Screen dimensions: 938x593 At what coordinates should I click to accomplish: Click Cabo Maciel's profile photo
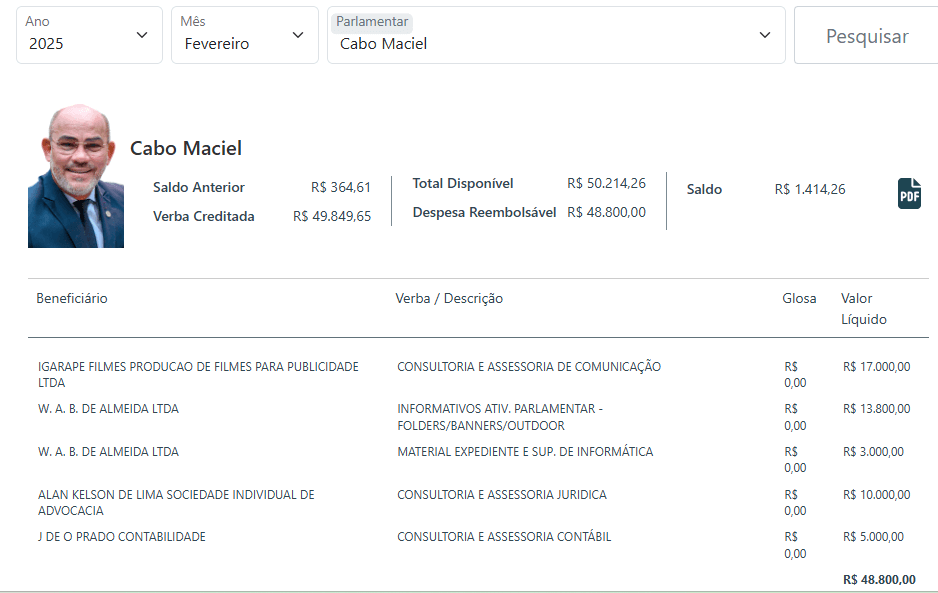pos(76,176)
